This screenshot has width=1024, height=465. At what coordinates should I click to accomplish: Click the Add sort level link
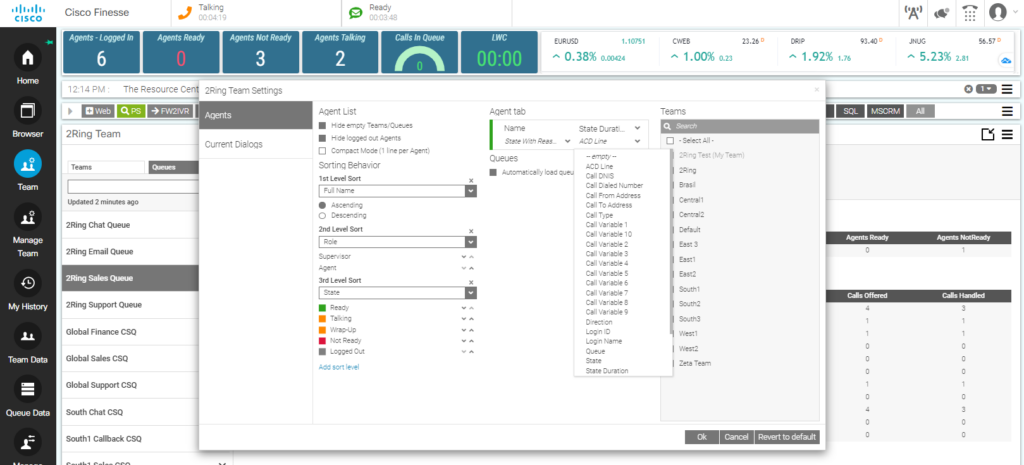338,367
